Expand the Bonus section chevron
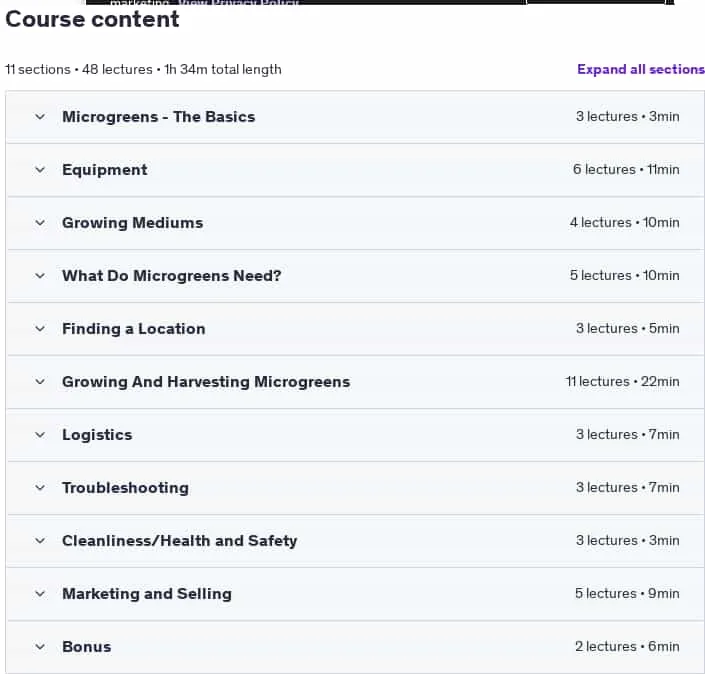Image resolution: width=705 pixels, height=674 pixels. click(40, 647)
